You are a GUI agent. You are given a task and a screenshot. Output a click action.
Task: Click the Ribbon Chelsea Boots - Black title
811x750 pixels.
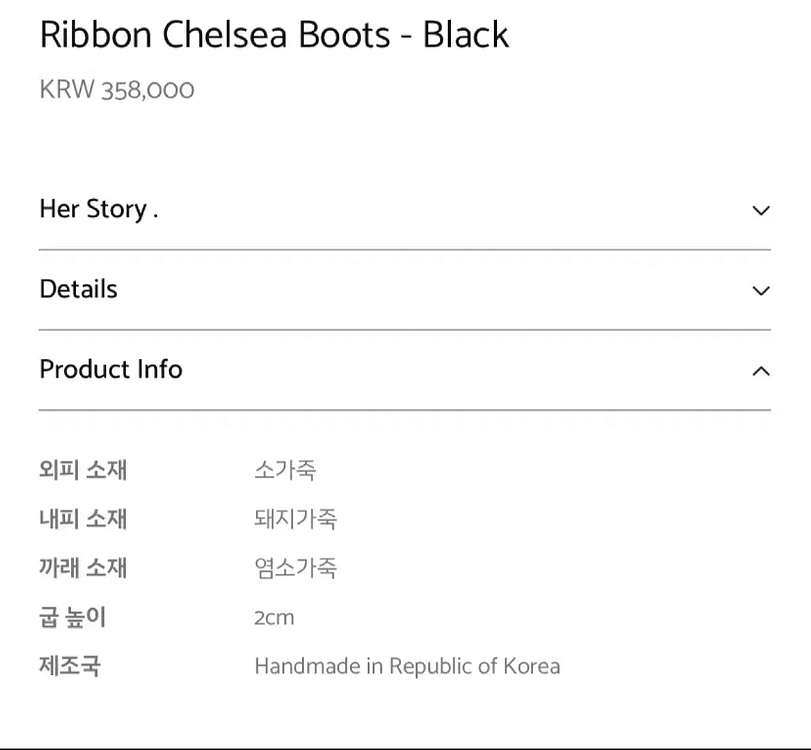point(274,35)
